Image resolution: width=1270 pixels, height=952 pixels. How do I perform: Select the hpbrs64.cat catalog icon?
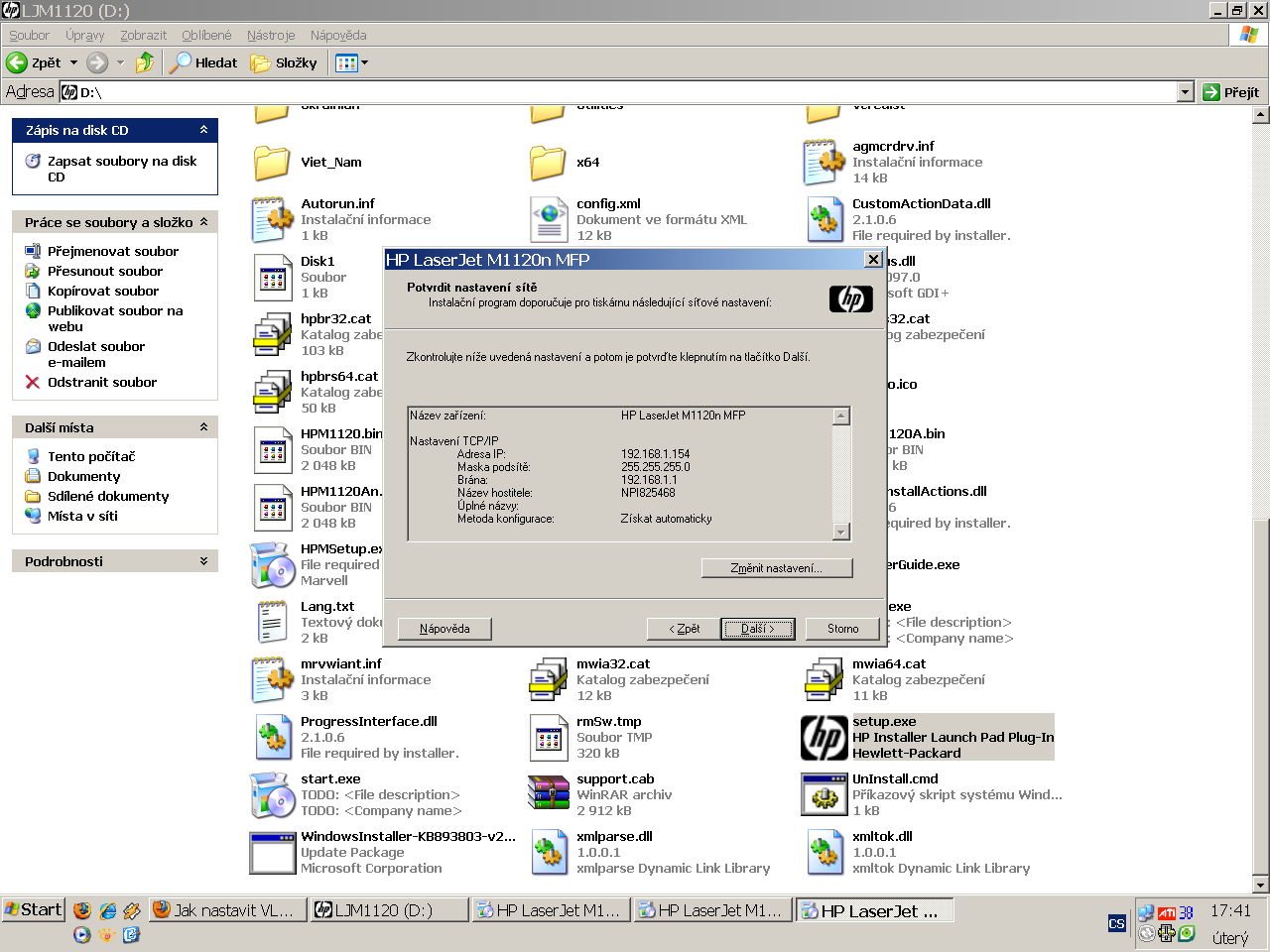coord(271,393)
